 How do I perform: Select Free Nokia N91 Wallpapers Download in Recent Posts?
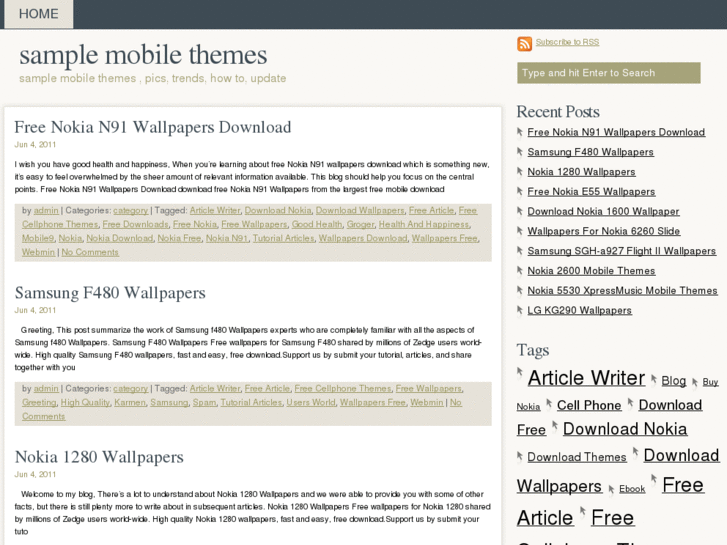click(x=616, y=132)
